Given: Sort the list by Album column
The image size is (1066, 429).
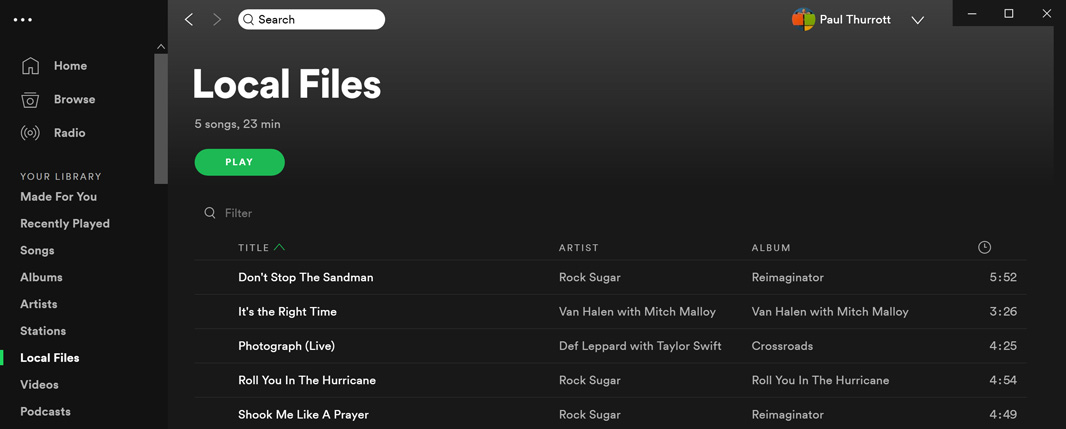Looking at the screenshot, I should 771,247.
